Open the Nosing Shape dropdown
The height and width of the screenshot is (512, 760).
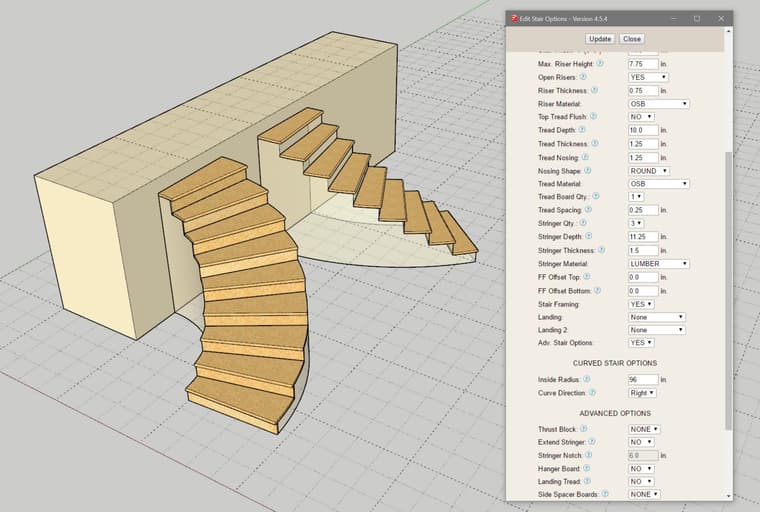(649, 171)
